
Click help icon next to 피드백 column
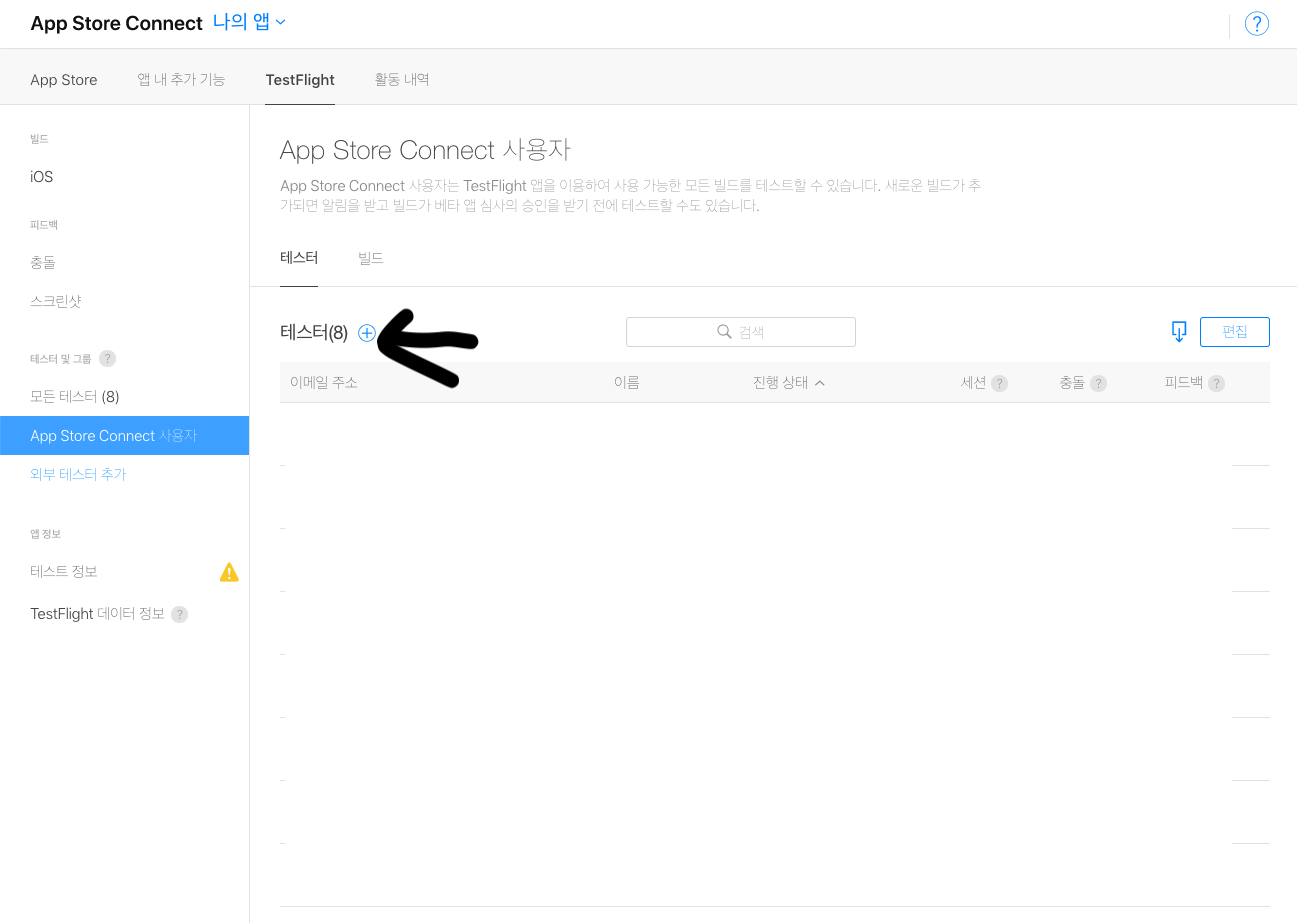(1216, 383)
